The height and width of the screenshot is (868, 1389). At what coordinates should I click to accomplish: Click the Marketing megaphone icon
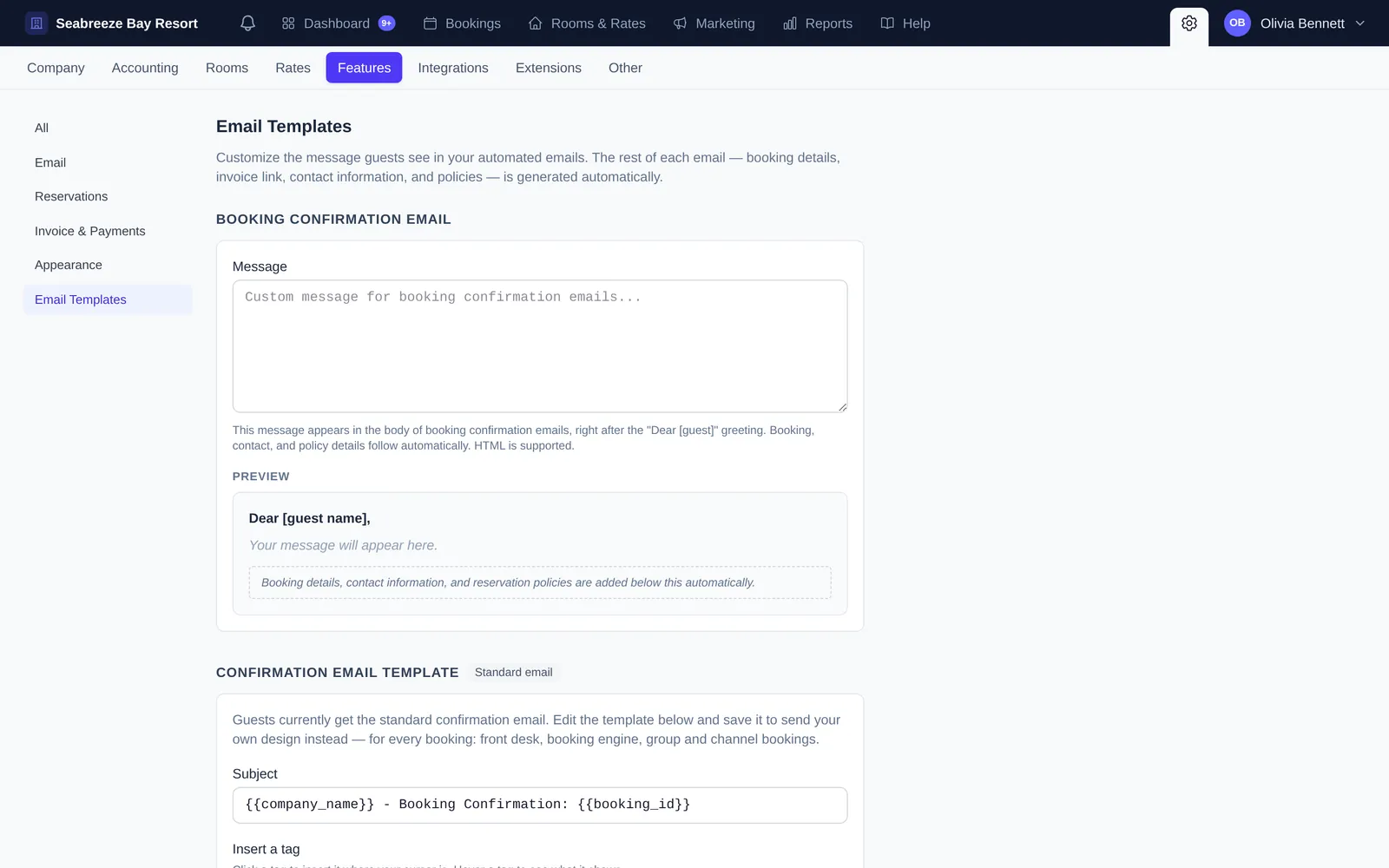pyautogui.click(x=680, y=23)
